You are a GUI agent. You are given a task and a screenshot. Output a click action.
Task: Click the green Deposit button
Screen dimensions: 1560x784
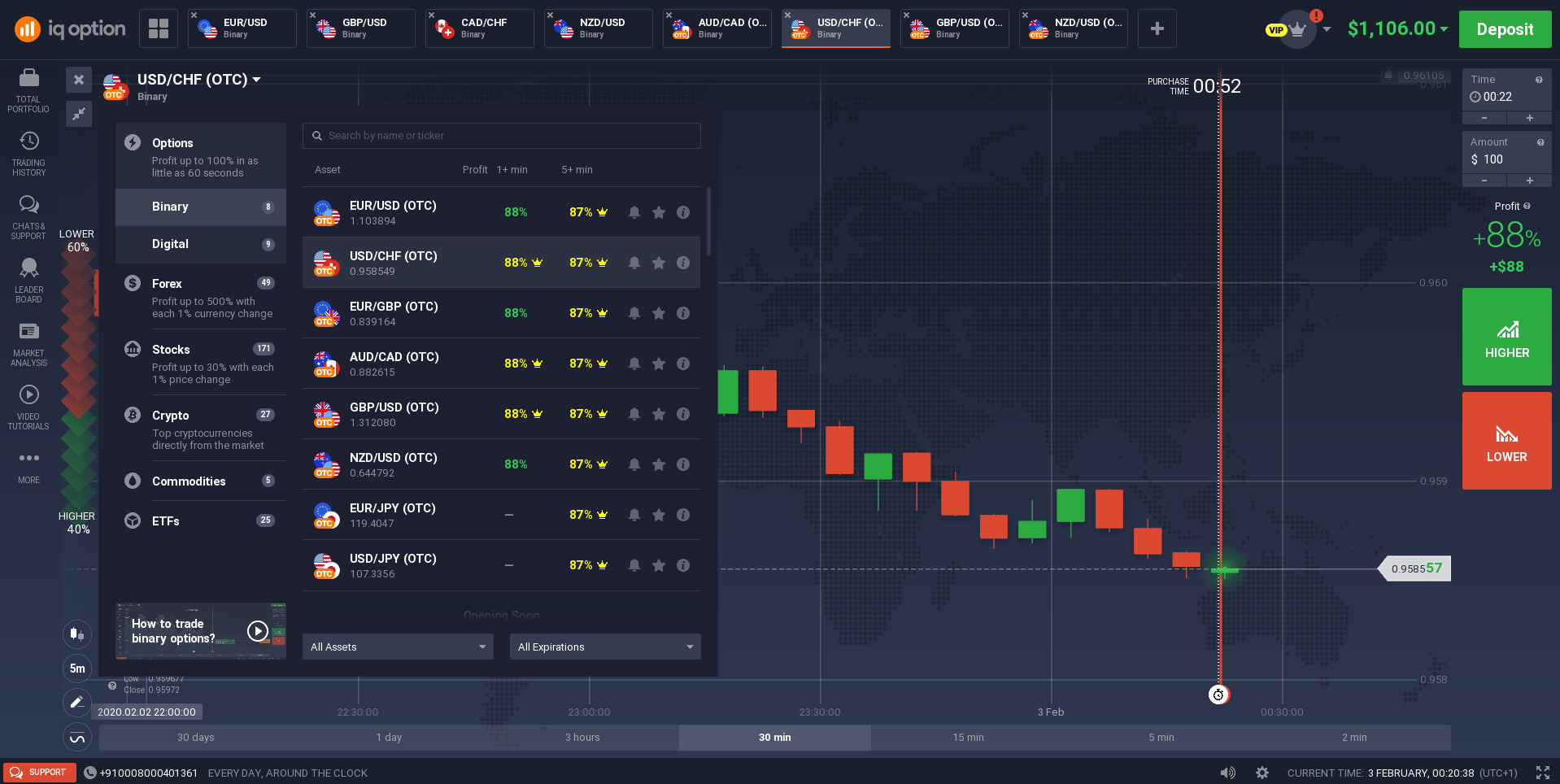(x=1505, y=29)
